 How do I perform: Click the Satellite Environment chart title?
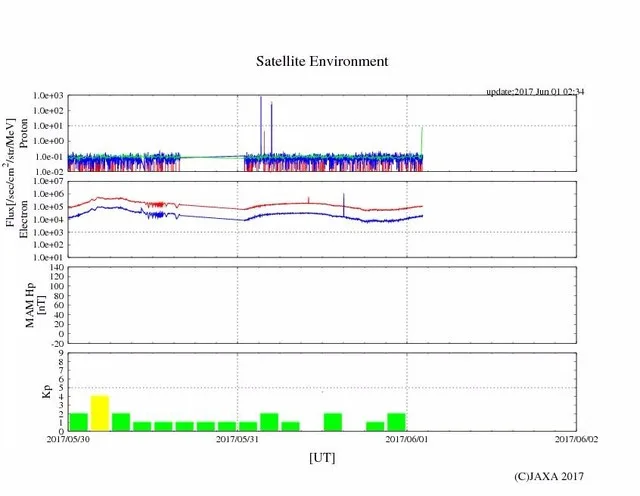coord(320,61)
